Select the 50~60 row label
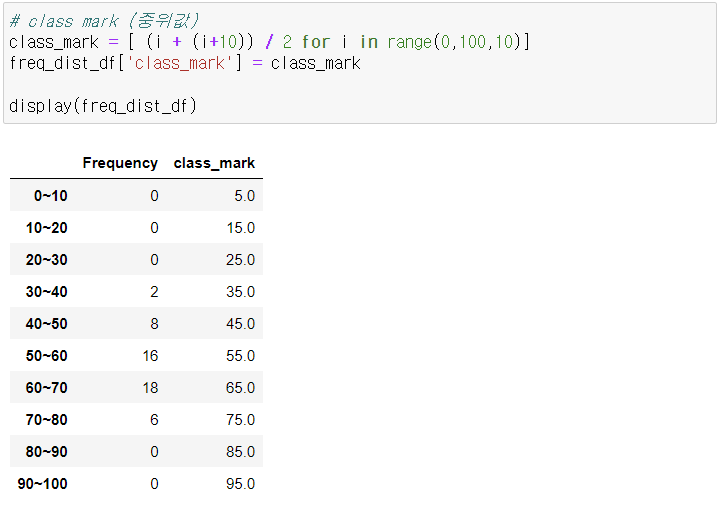Image resolution: width=718 pixels, height=505 pixels. 47,356
